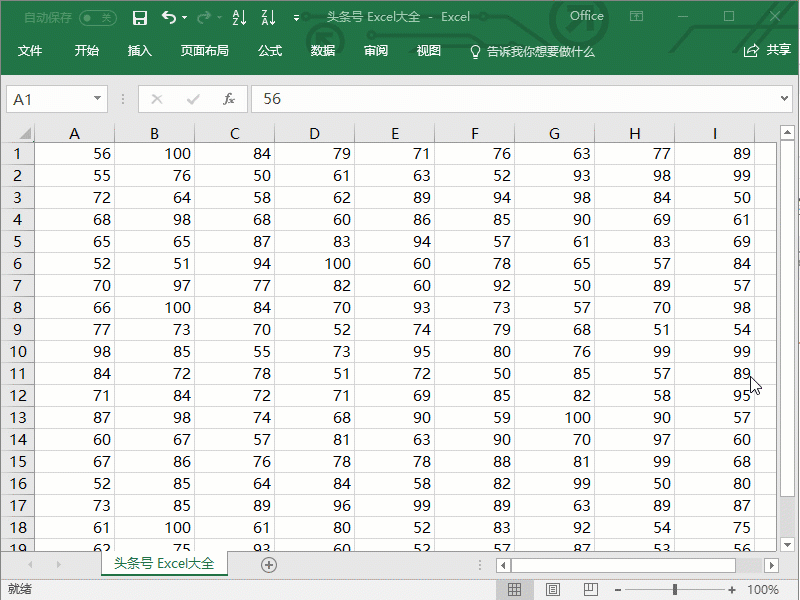Click cell E17 containing 99
This screenshot has width=800, height=600.
[x=394, y=506]
